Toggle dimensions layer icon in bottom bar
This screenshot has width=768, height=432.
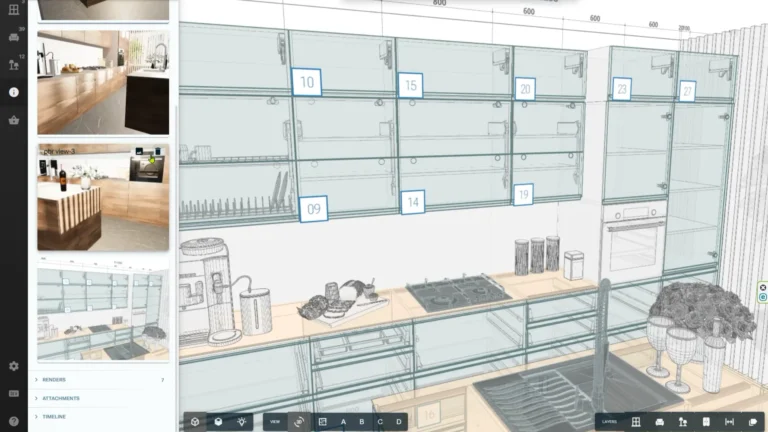(x=729, y=422)
